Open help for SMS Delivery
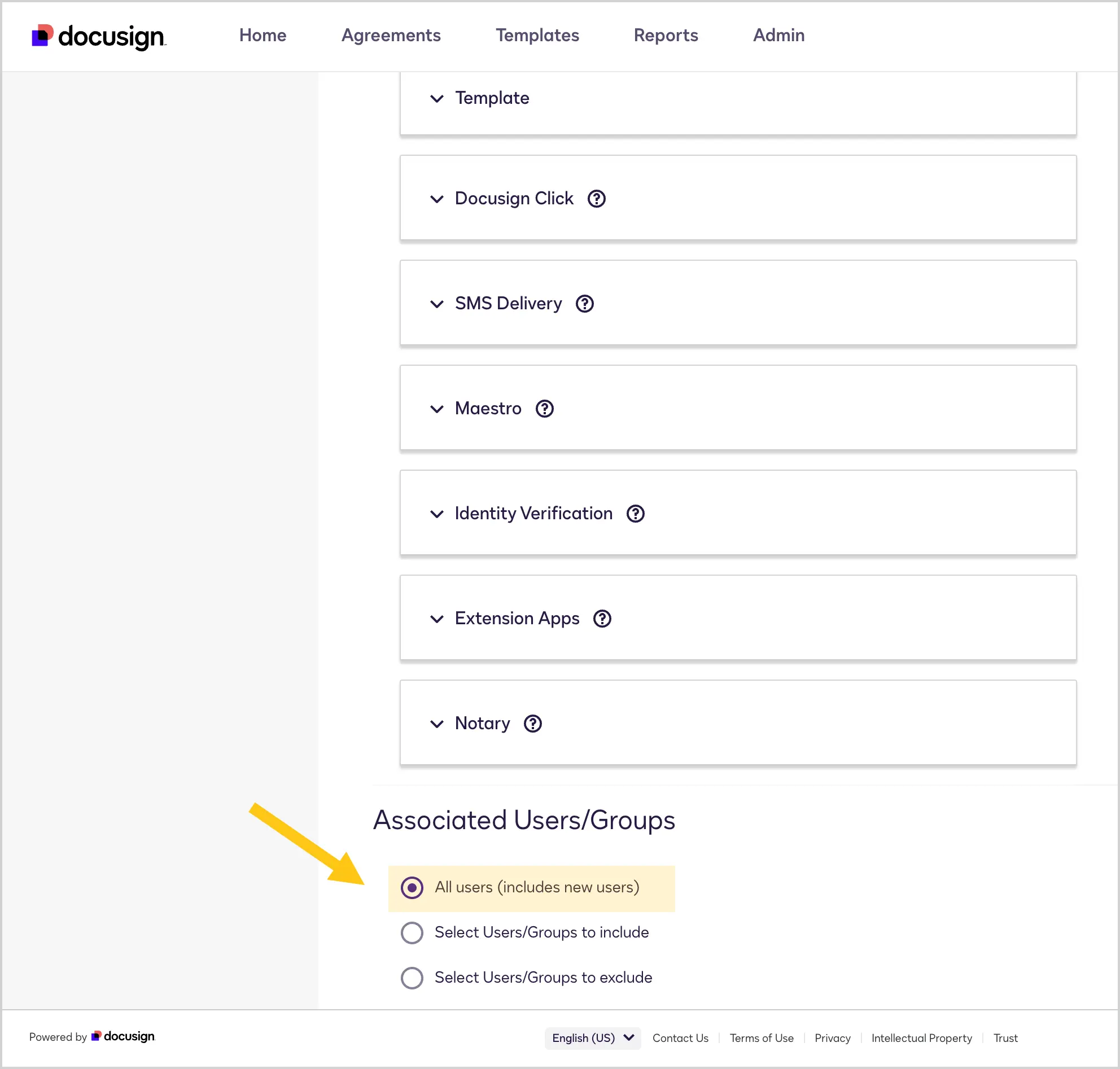1120x1069 pixels. [x=584, y=304]
